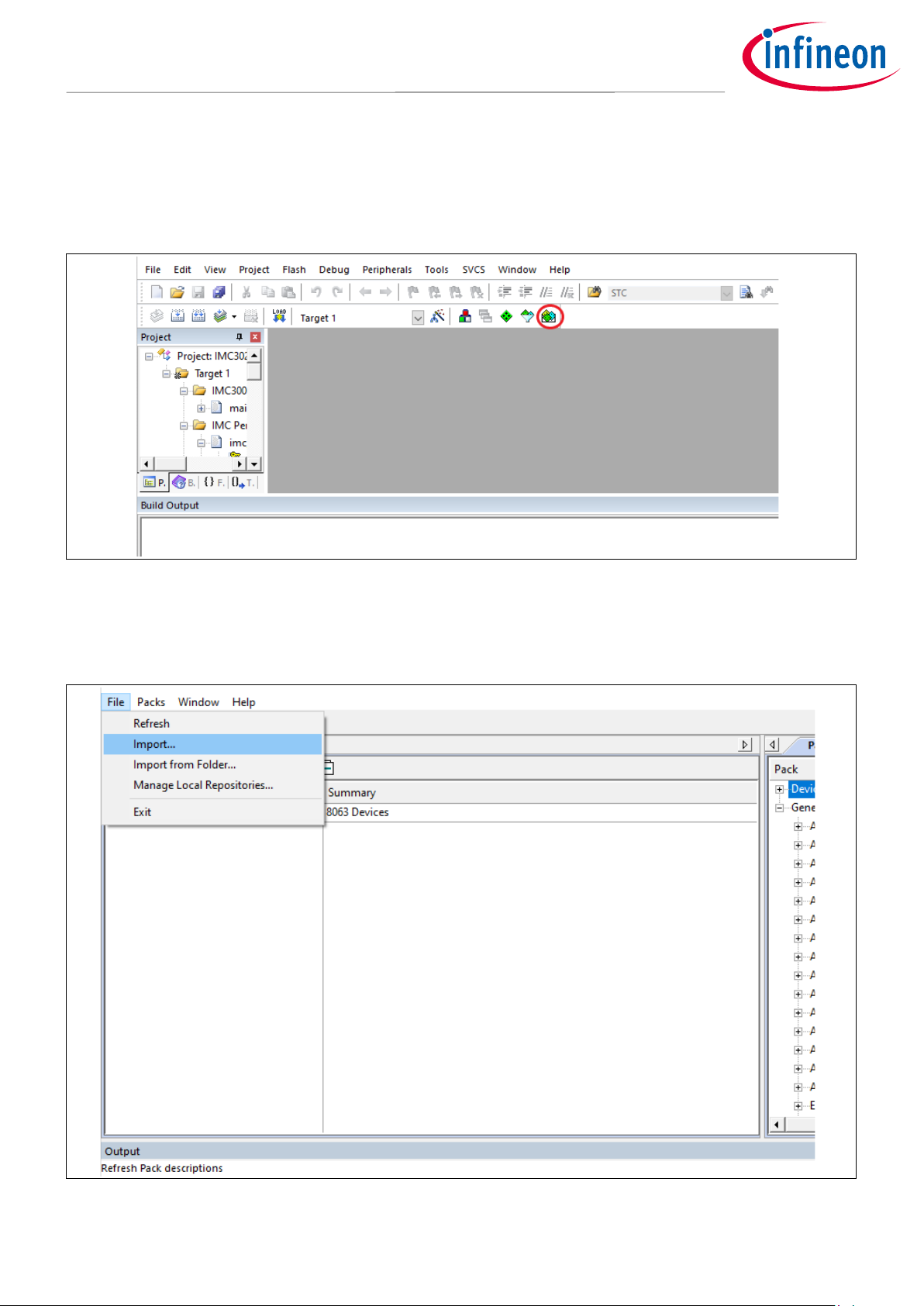Open the Flash menu
Screen dimensions: 924x1306
[294, 270]
